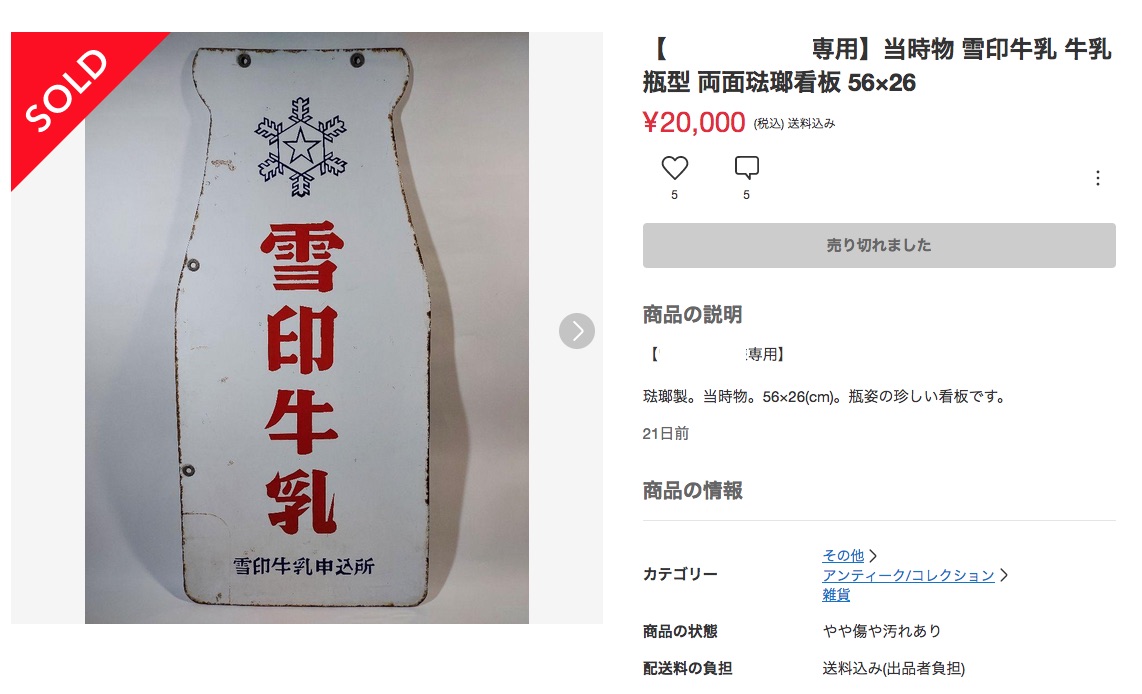Show the next product photo with the arrow

[577, 331]
